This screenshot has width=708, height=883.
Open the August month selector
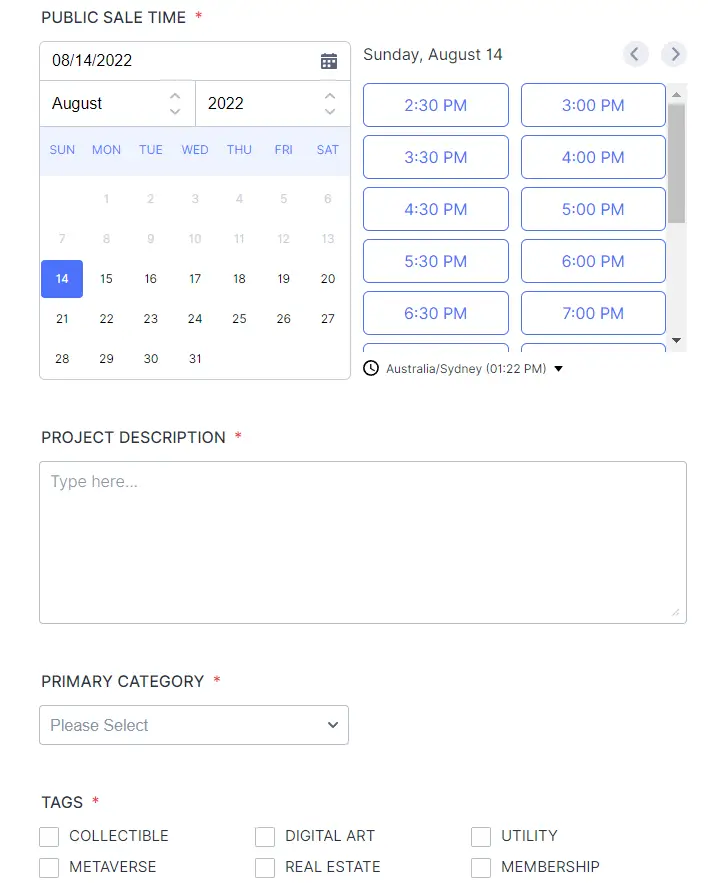(117, 104)
